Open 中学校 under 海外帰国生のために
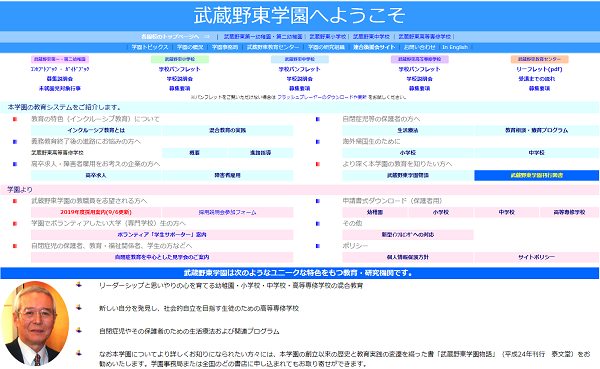Screen dimensions: 600x369 [x=536, y=153]
